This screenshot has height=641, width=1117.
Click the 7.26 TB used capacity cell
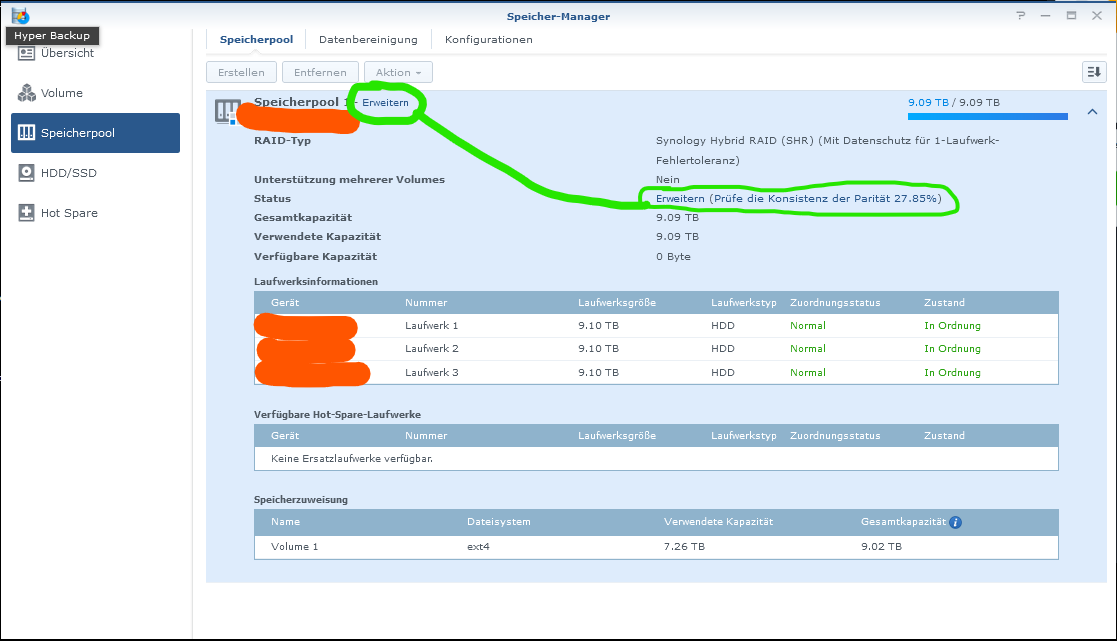tap(684, 546)
